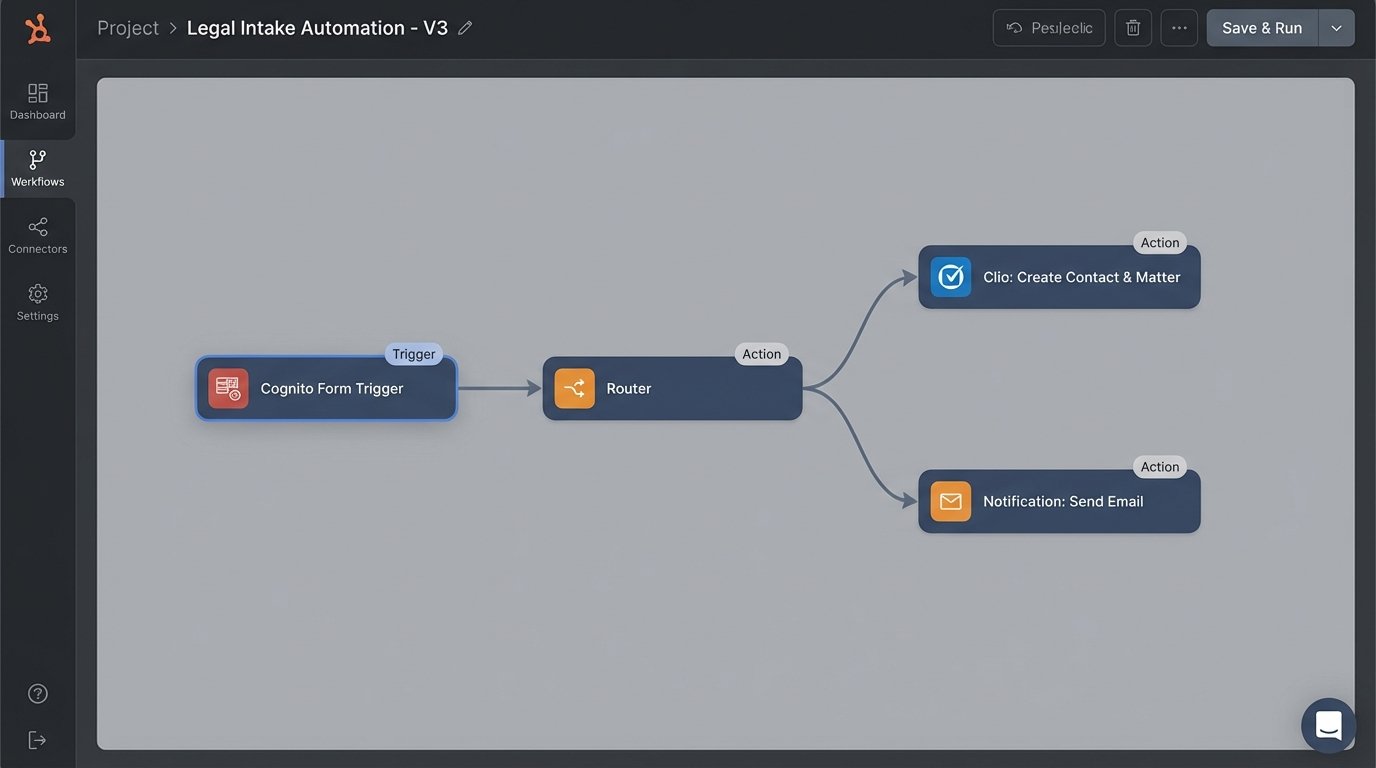The image size is (1376, 768).
Task: Click the Save & Run button
Action: click(x=1261, y=27)
